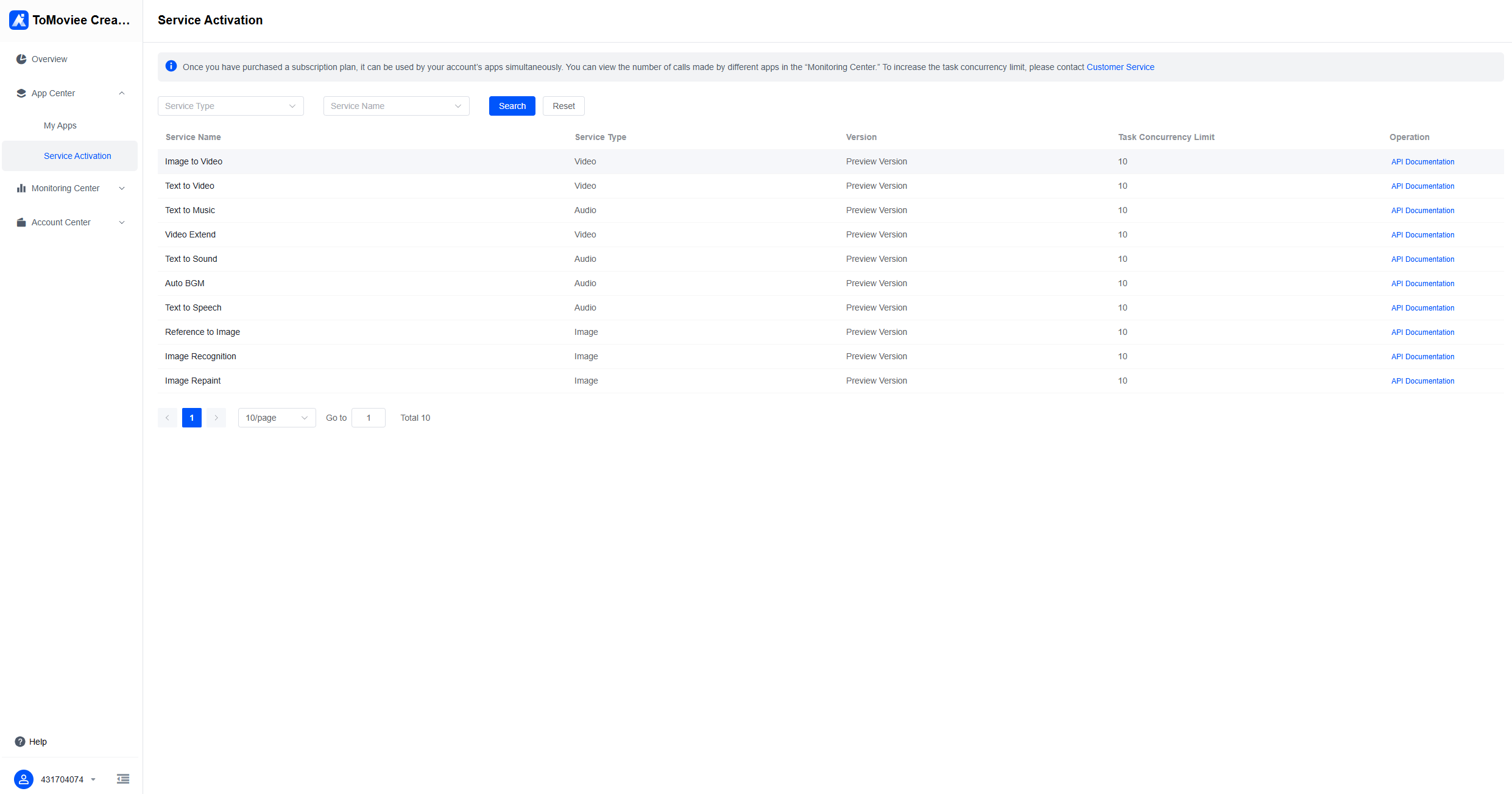Click the Help question mark icon

[x=20, y=742]
